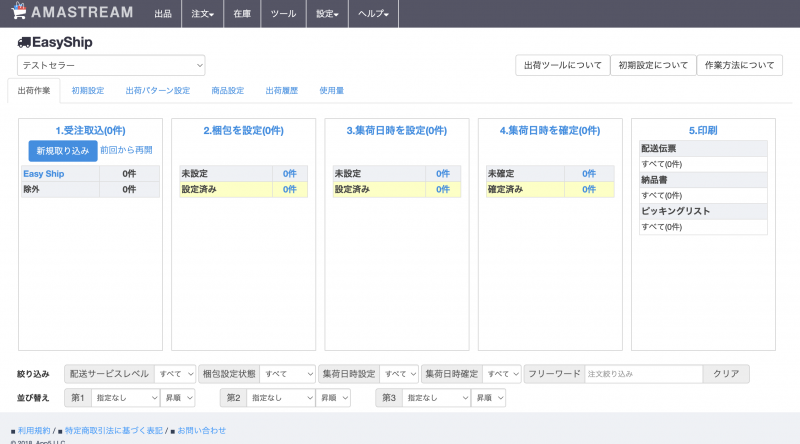Screen dimensions: 800x444
Task: Click 0件 in 集荷日時 未設定 row
Action: 443,174
